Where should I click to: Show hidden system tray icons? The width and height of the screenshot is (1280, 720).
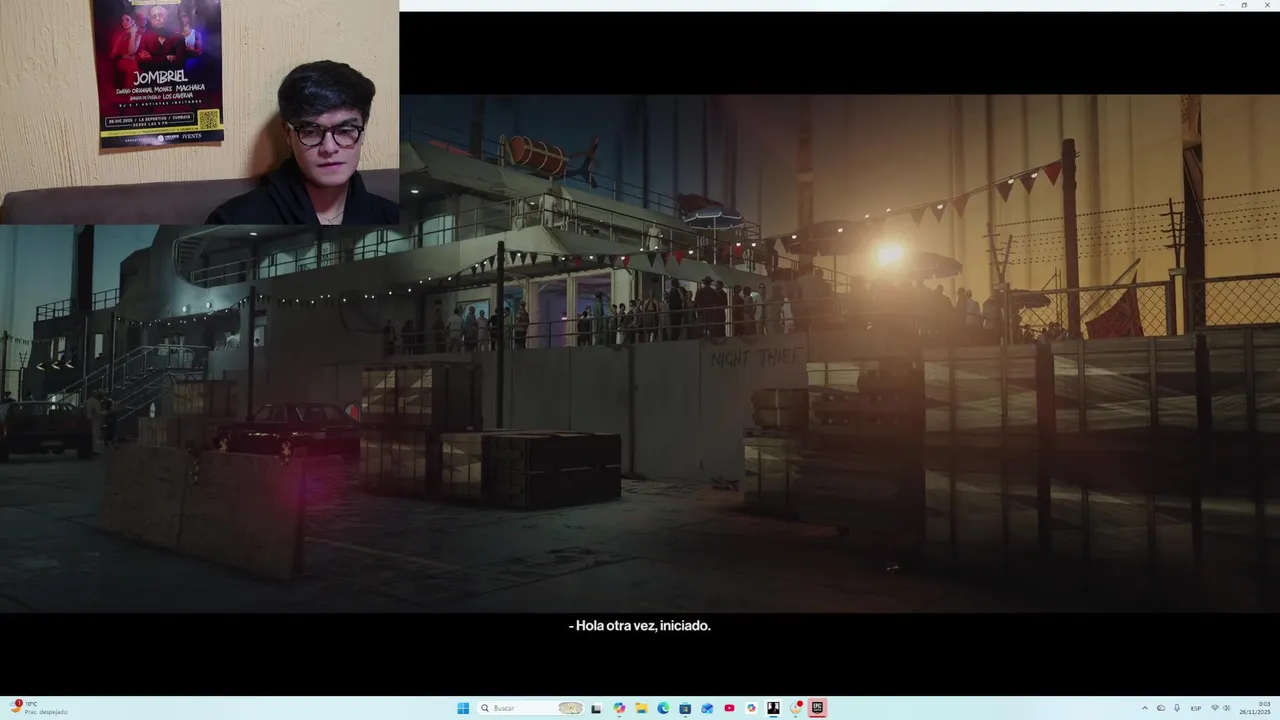[1145, 708]
